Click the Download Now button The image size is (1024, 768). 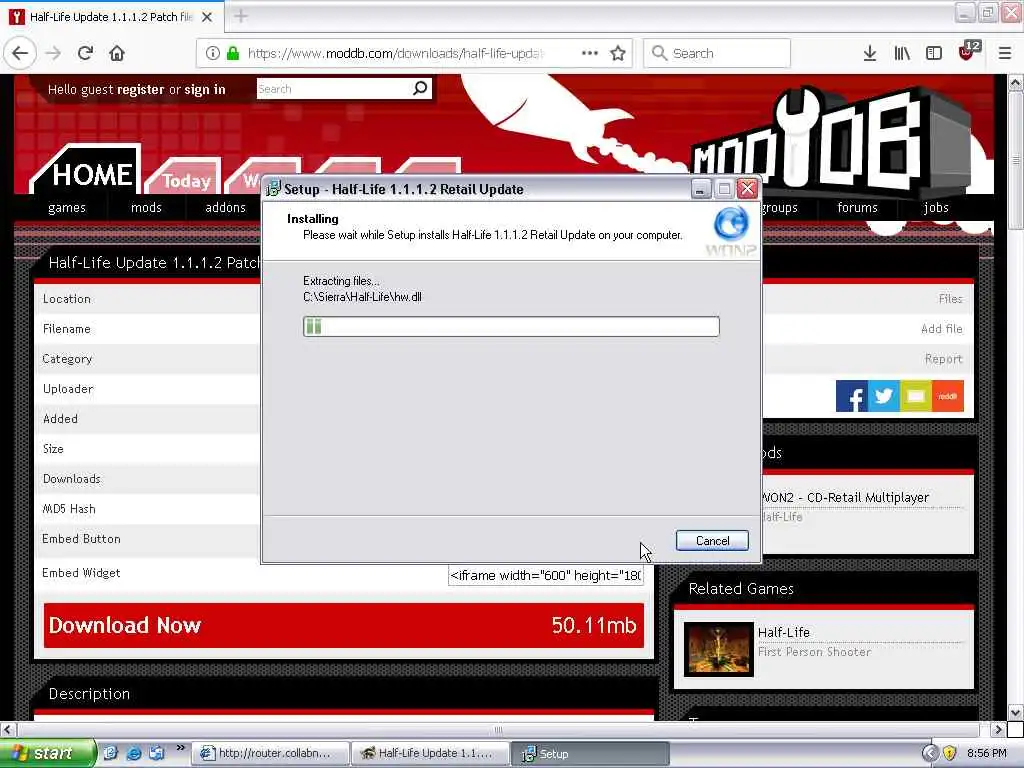pos(344,625)
